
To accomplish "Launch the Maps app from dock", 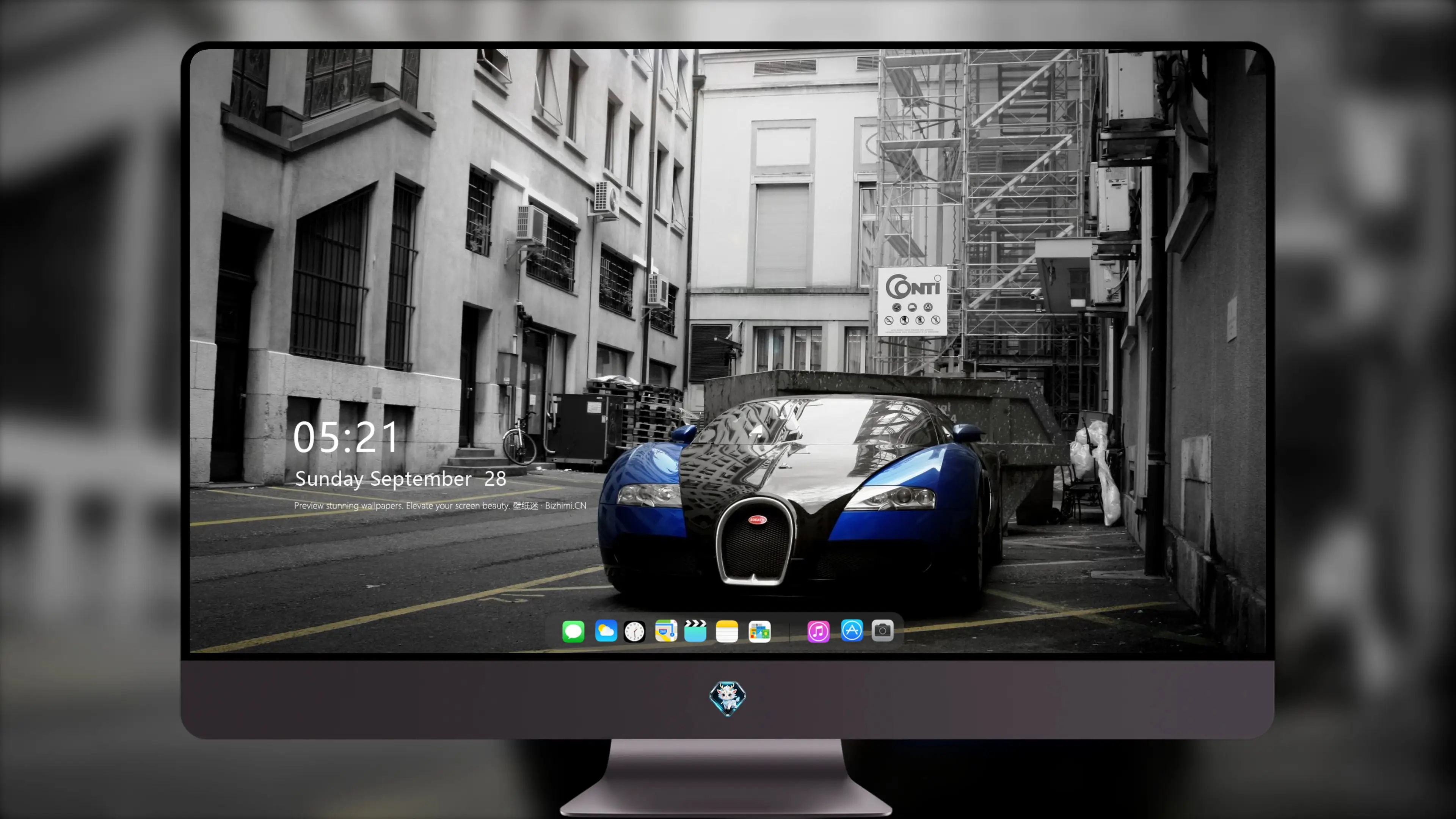I will coord(666,631).
